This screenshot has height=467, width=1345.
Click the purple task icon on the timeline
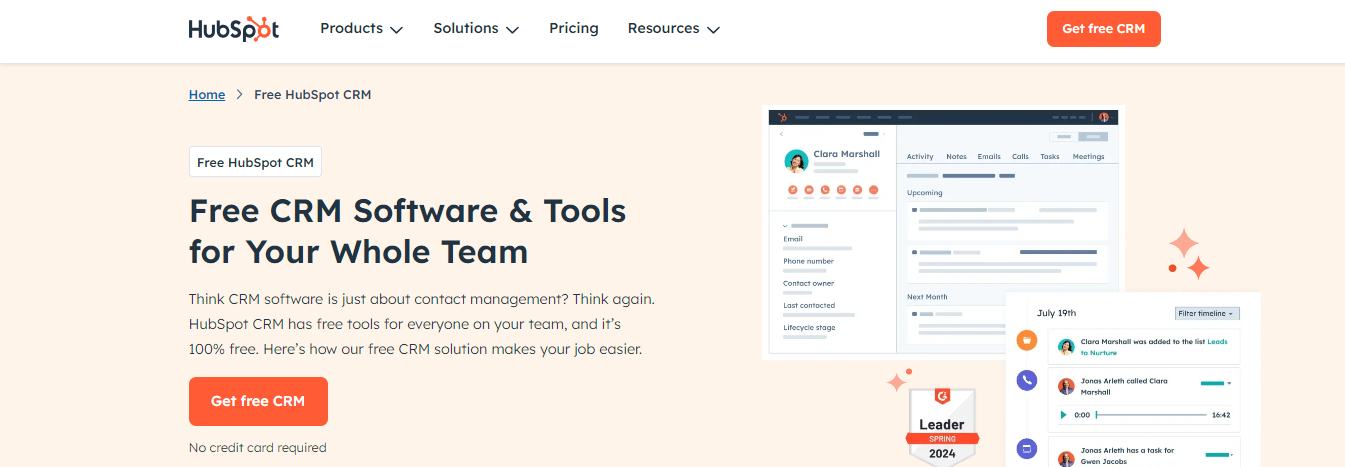click(1026, 448)
